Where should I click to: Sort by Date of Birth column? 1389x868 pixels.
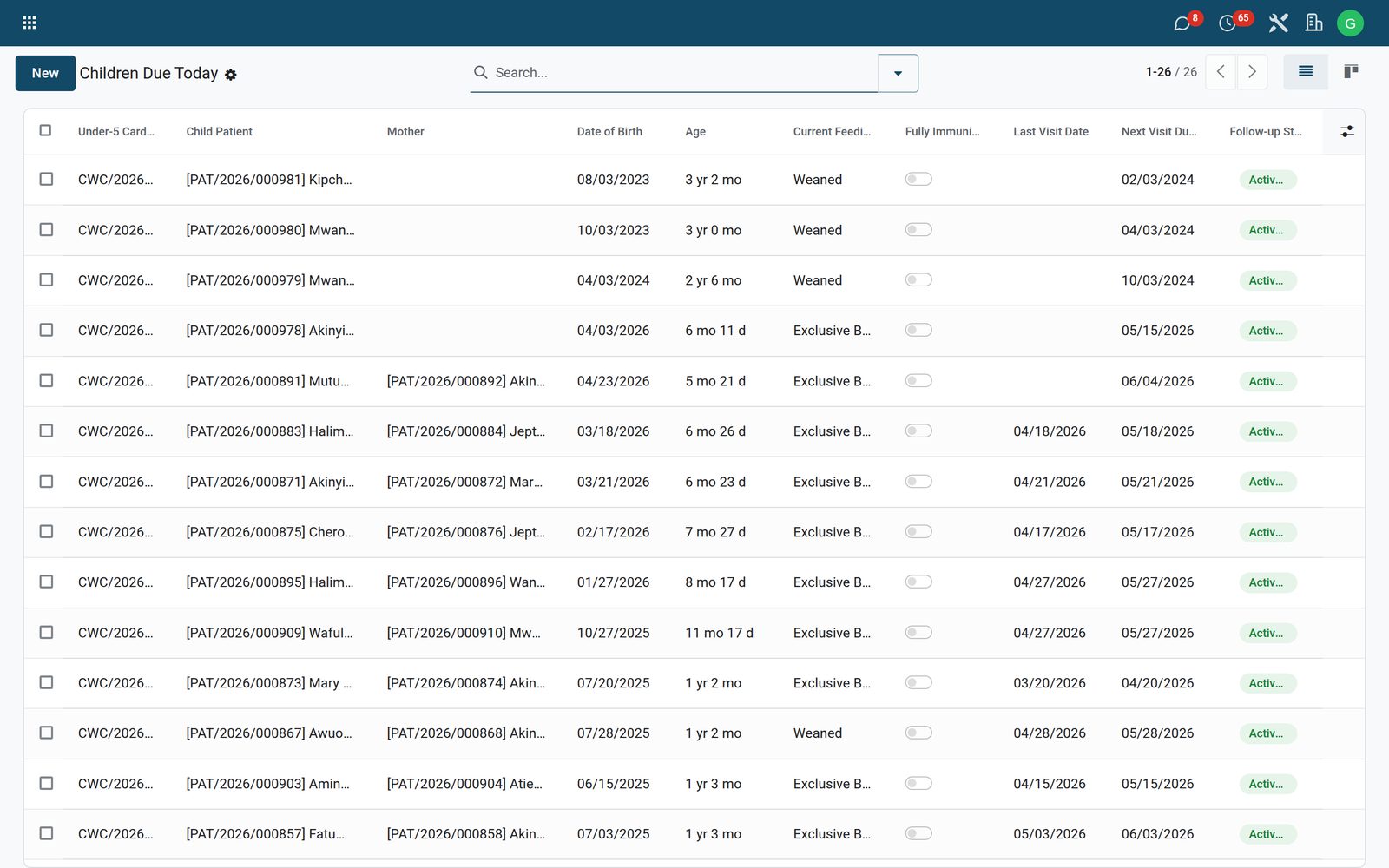coord(609,132)
